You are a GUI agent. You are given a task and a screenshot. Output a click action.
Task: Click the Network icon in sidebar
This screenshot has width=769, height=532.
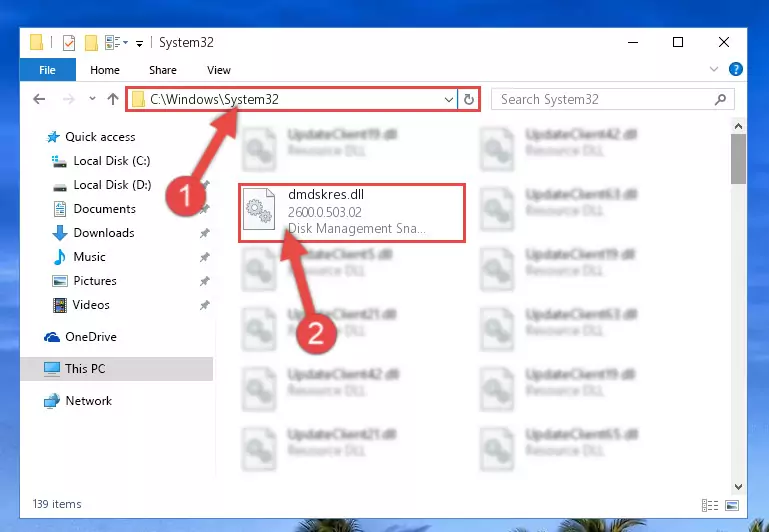(x=52, y=401)
